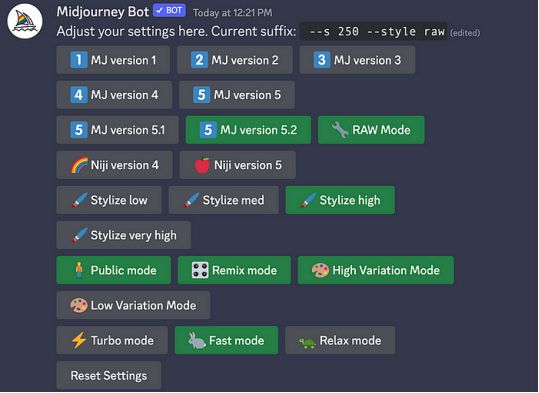The image size is (539, 393).
Task: Disable RAW Mode with wrench icon
Action: click(371, 130)
